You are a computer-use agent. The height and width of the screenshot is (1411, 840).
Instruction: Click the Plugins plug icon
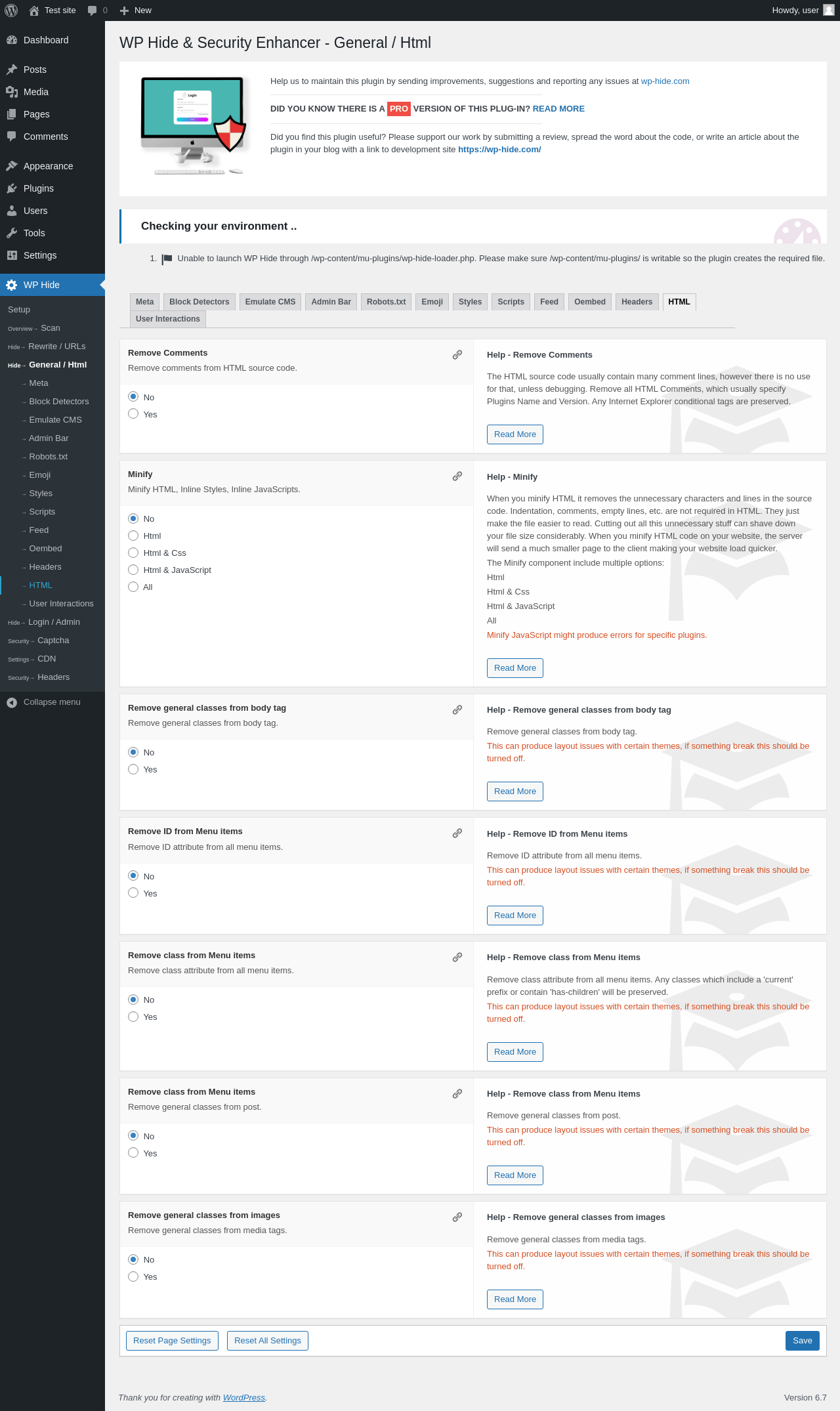[12, 188]
